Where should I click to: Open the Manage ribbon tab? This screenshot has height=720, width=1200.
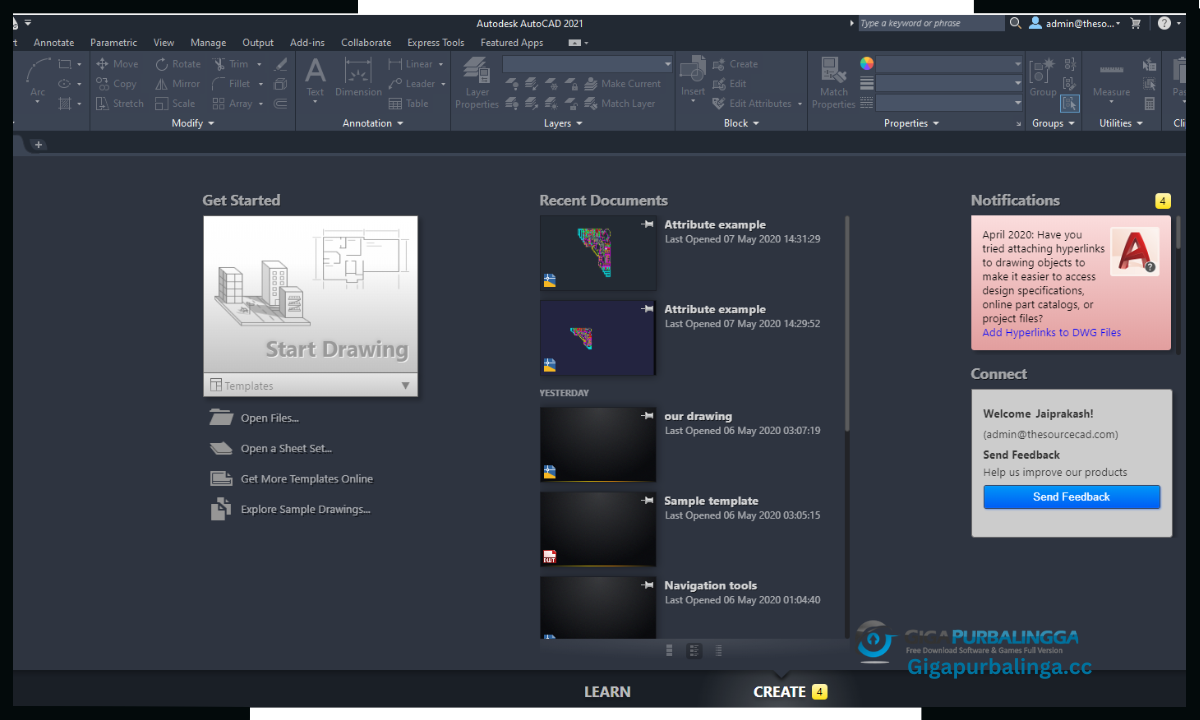(208, 43)
